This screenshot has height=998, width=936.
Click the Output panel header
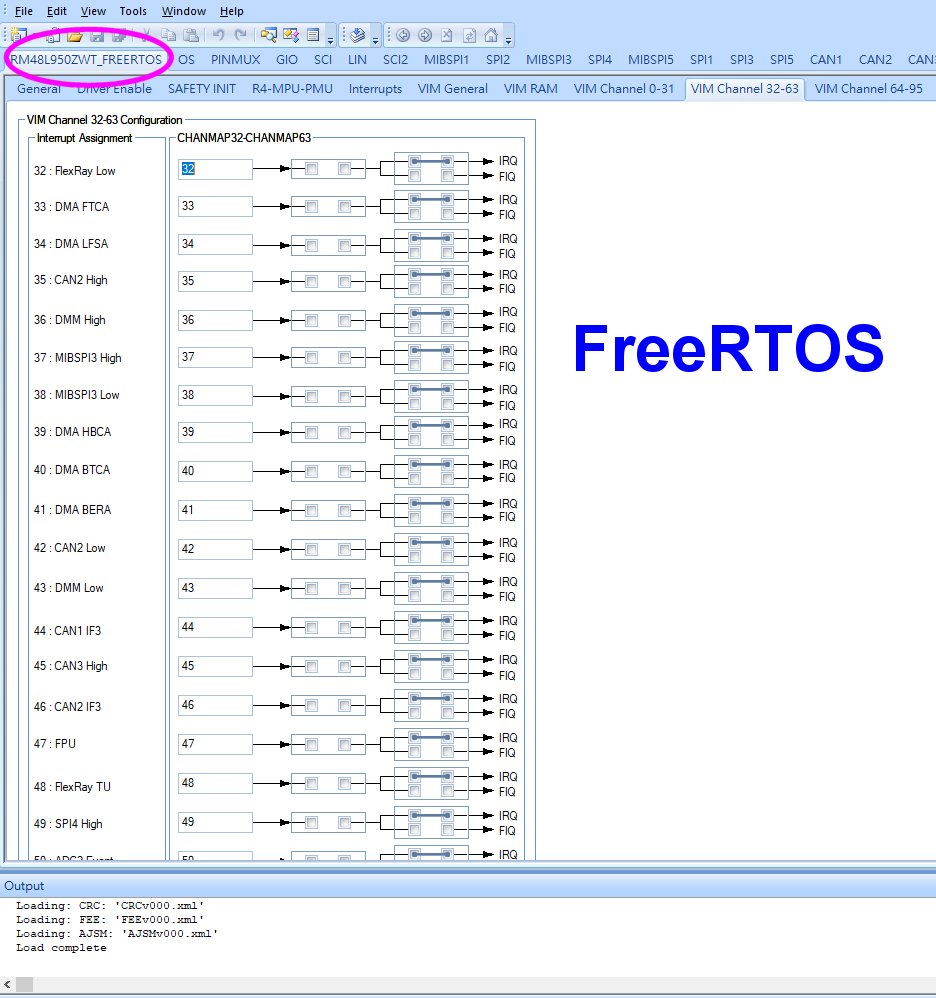click(468, 886)
